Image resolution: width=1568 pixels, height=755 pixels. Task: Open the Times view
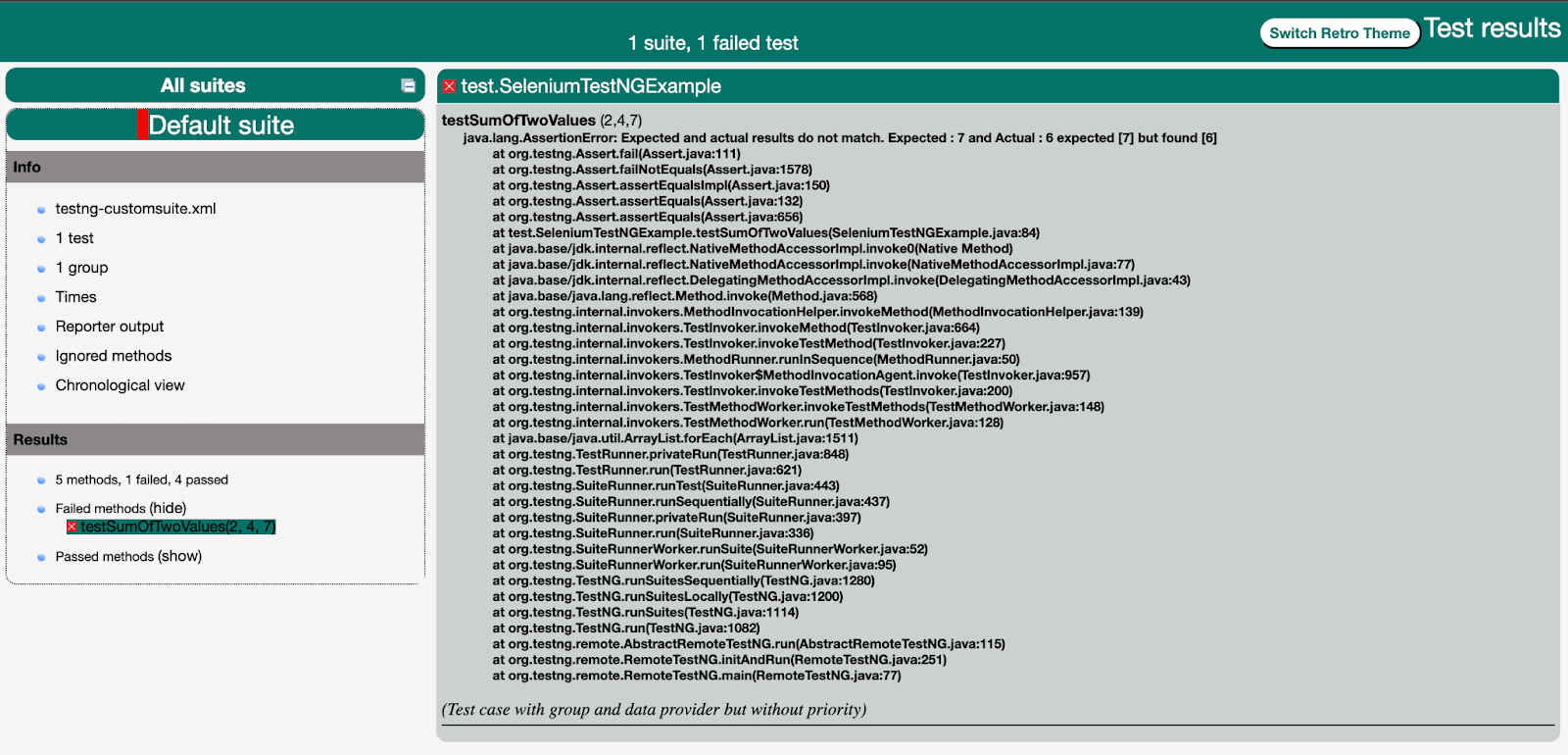(x=75, y=297)
